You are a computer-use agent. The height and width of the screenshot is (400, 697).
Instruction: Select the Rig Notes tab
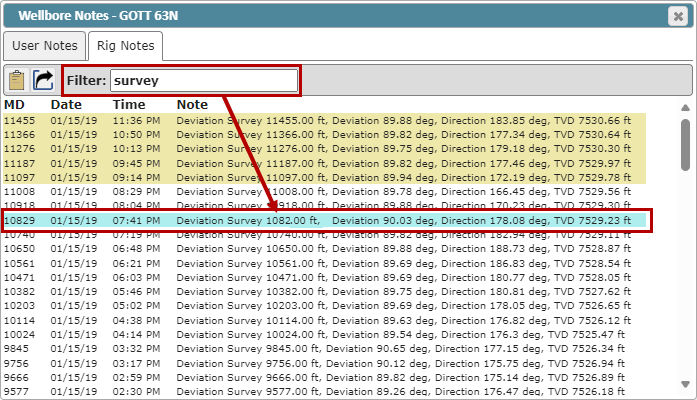125,46
